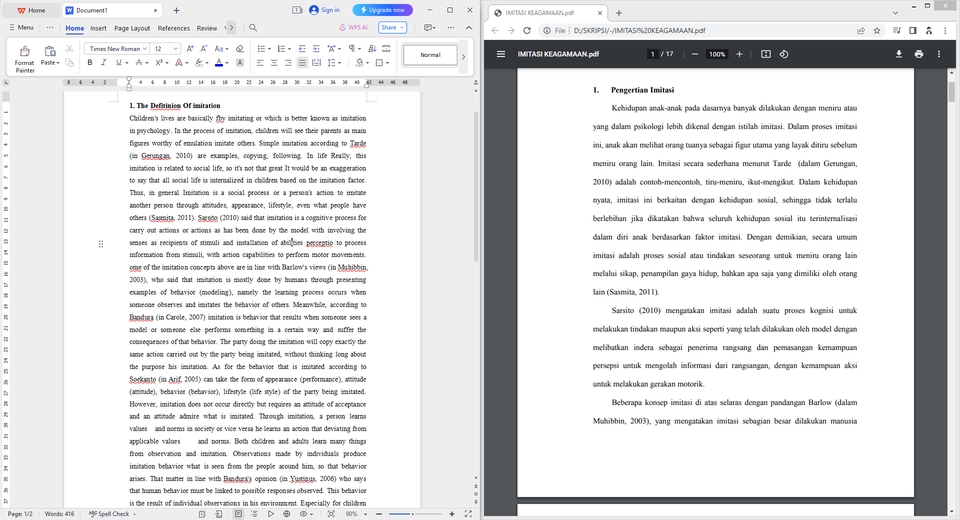
Task: Toggle underline formatting
Action: pyautogui.click(x=118, y=62)
